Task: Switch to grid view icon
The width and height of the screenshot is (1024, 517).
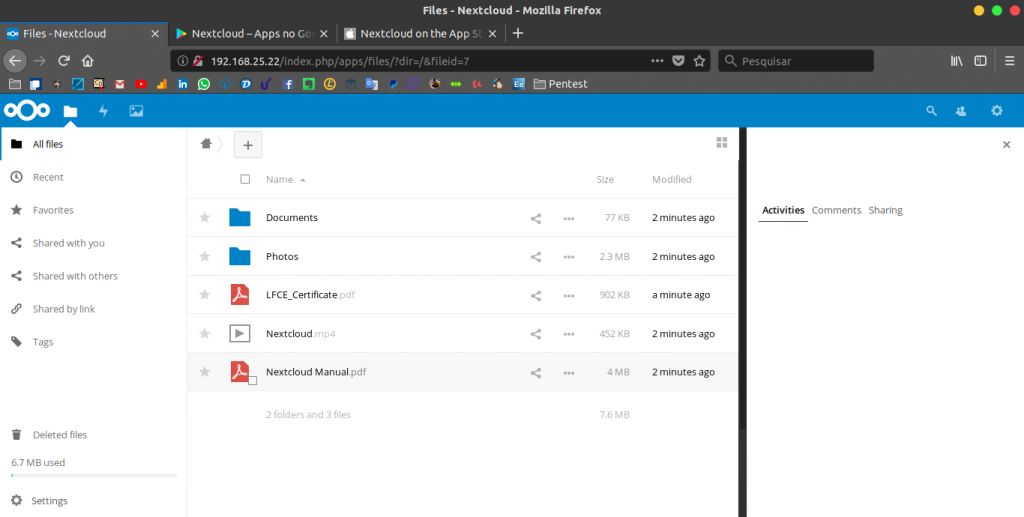Action: point(722,142)
